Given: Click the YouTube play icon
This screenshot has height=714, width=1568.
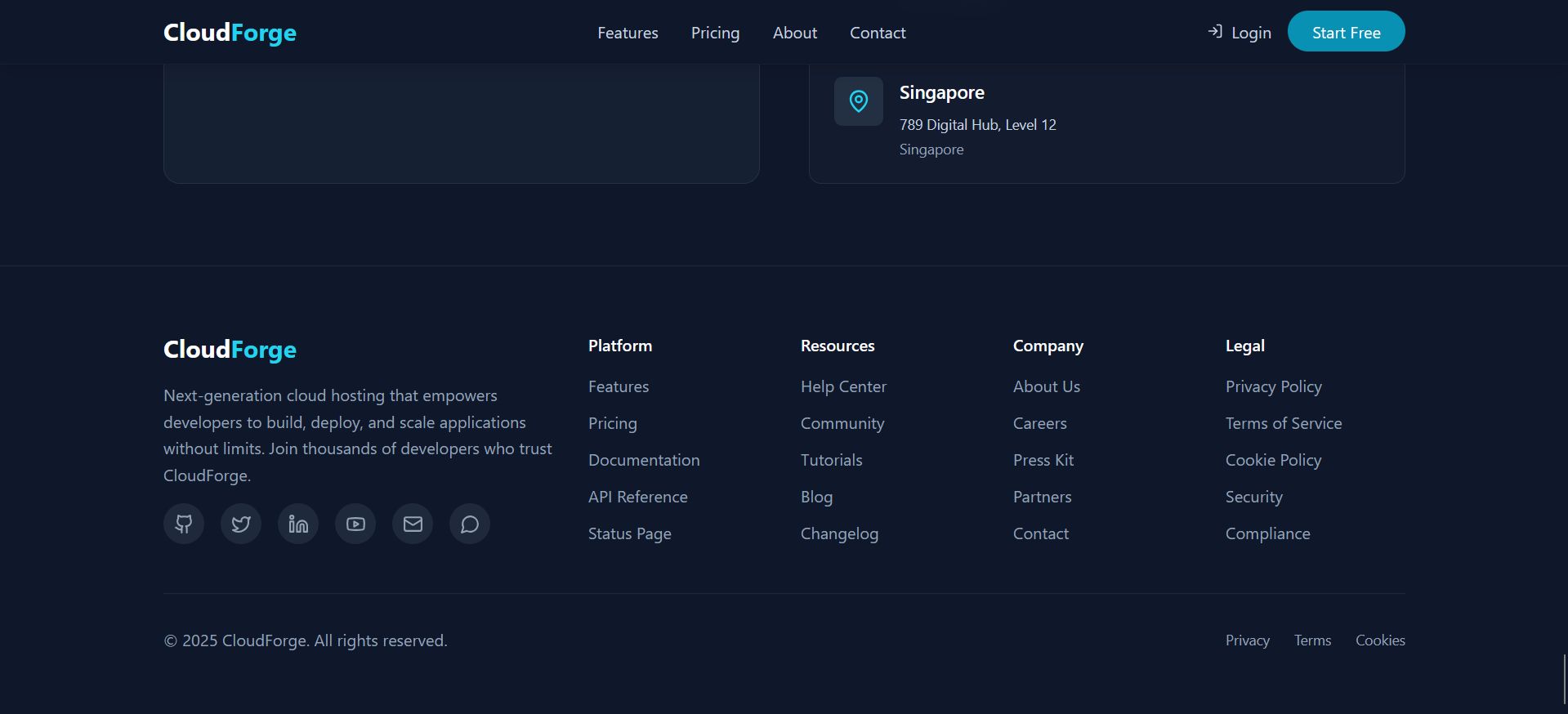Looking at the screenshot, I should pos(355,524).
